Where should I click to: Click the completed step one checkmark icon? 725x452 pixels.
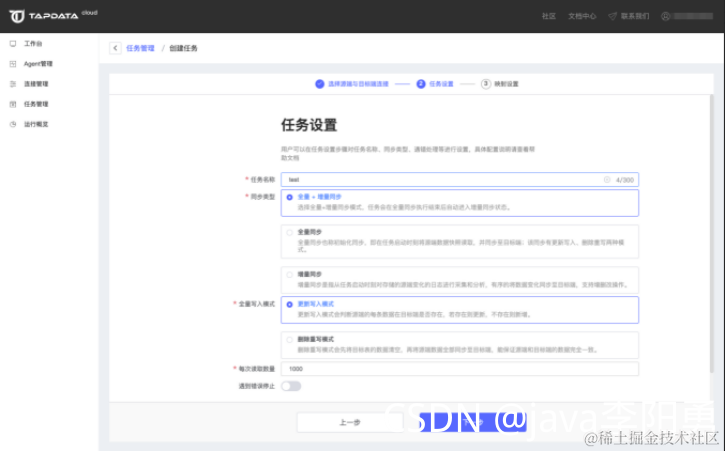point(319,84)
